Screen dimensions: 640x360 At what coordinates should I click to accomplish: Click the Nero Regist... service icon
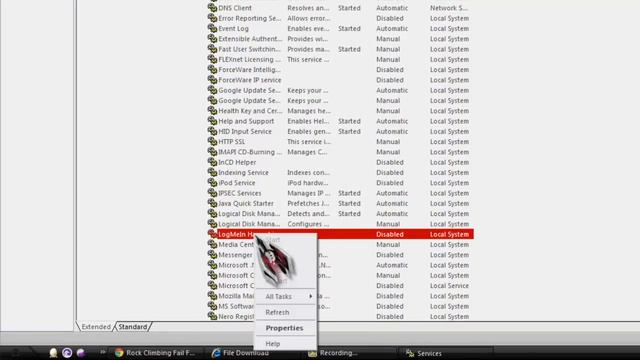pyautogui.click(x=212, y=316)
